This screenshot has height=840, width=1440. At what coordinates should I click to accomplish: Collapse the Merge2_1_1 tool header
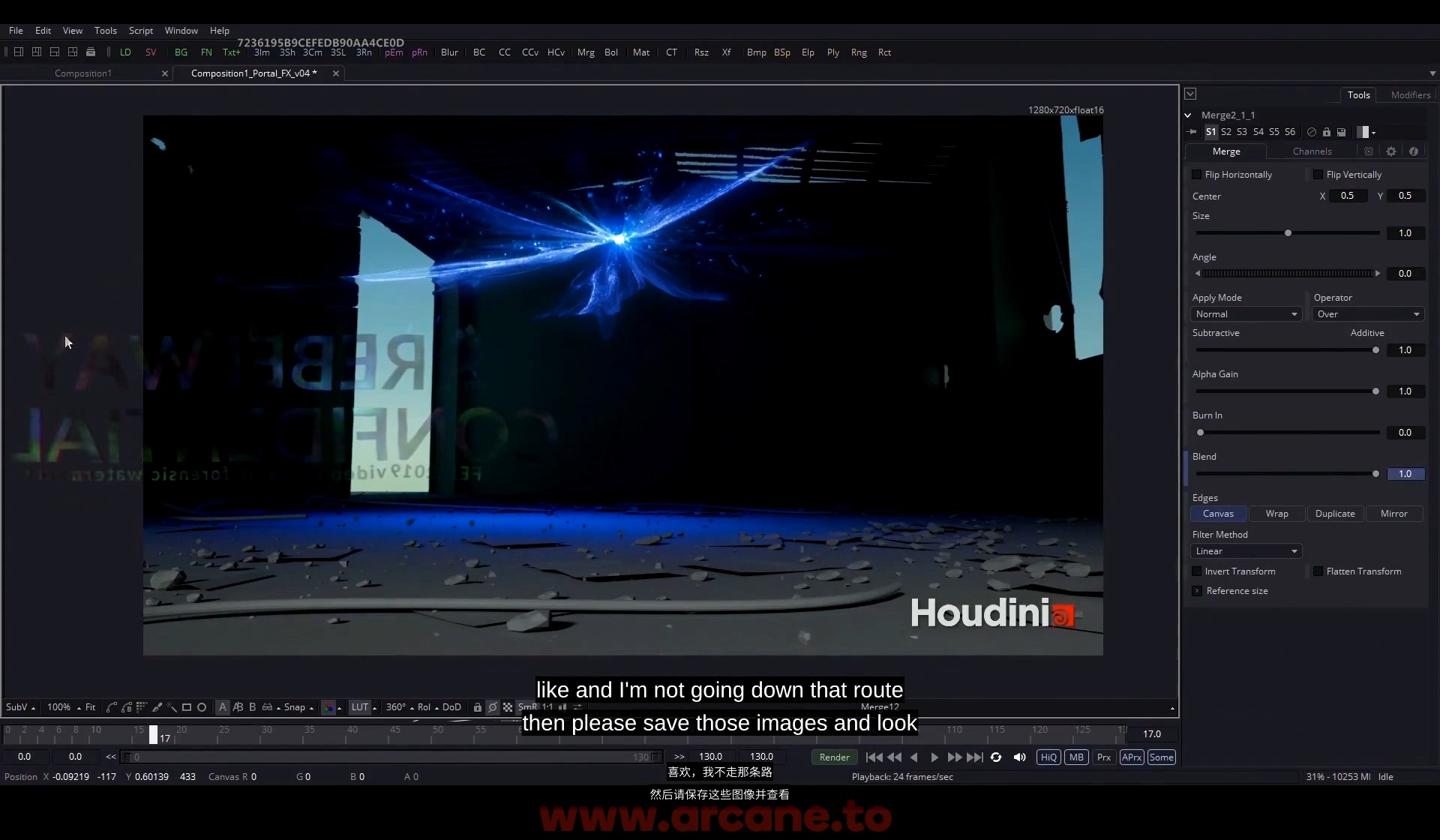click(x=1188, y=115)
